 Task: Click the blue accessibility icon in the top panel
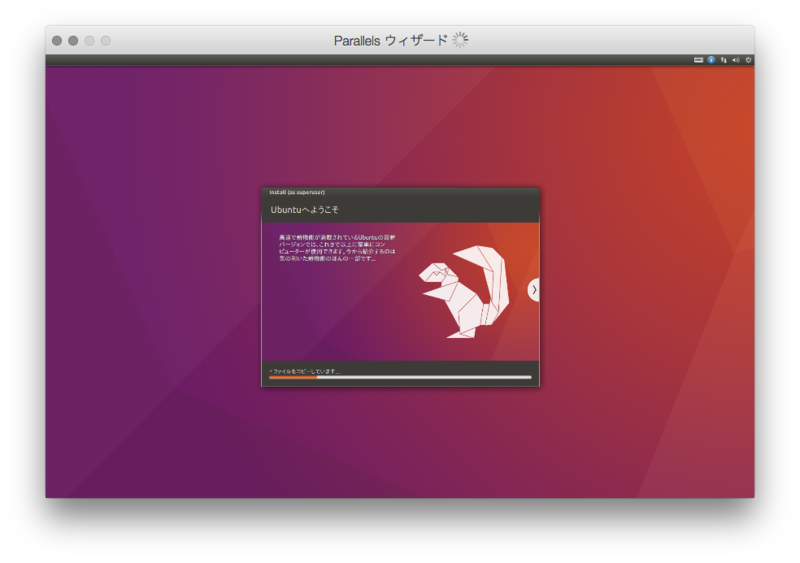(x=711, y=60)
